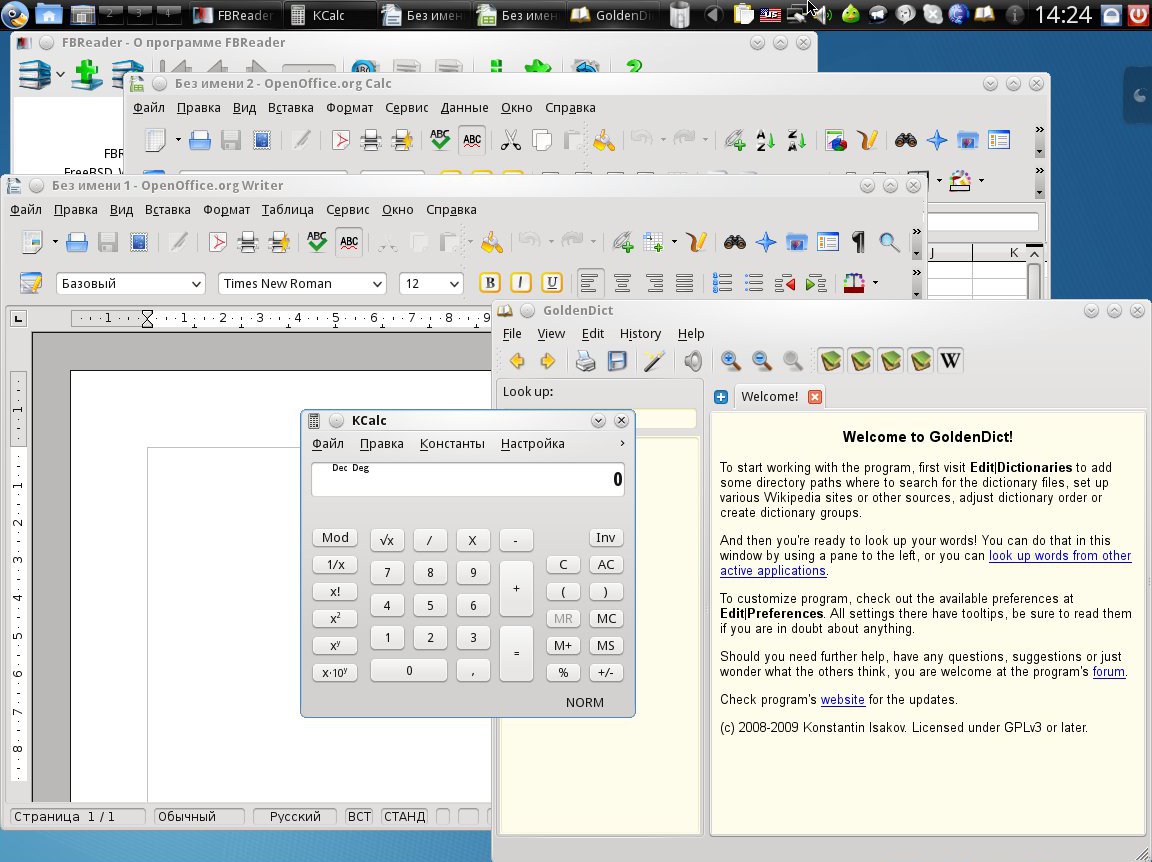The image size is (1152, 862).
Task: Click the nonprinting characters pilcrow icon
Action: pyautogui.click(x=857, y=241)
